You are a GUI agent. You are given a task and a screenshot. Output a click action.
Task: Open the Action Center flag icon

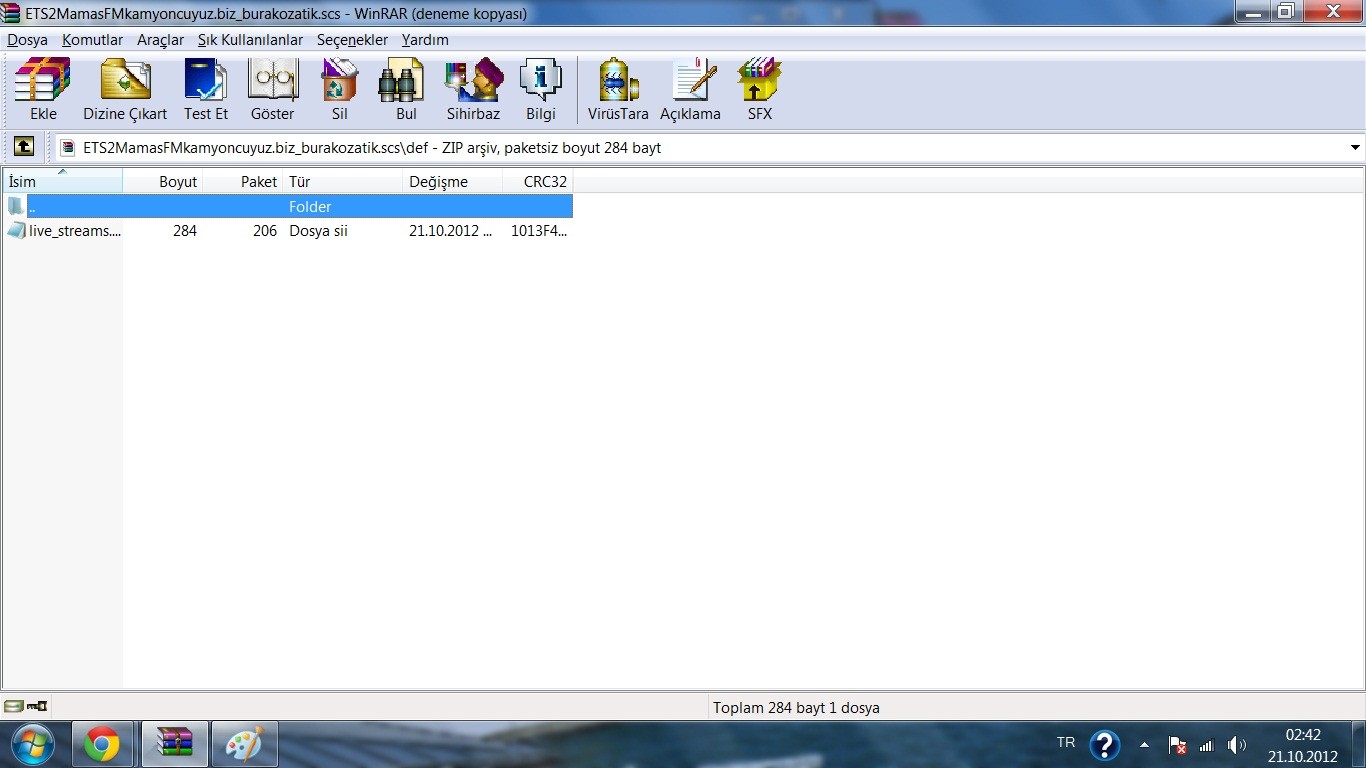[1177, 745]
